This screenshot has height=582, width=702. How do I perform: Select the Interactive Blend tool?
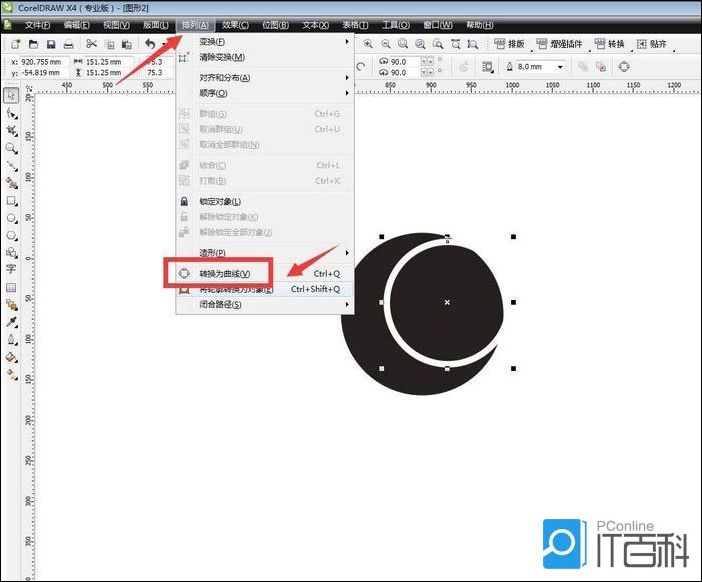coord(11,305)
